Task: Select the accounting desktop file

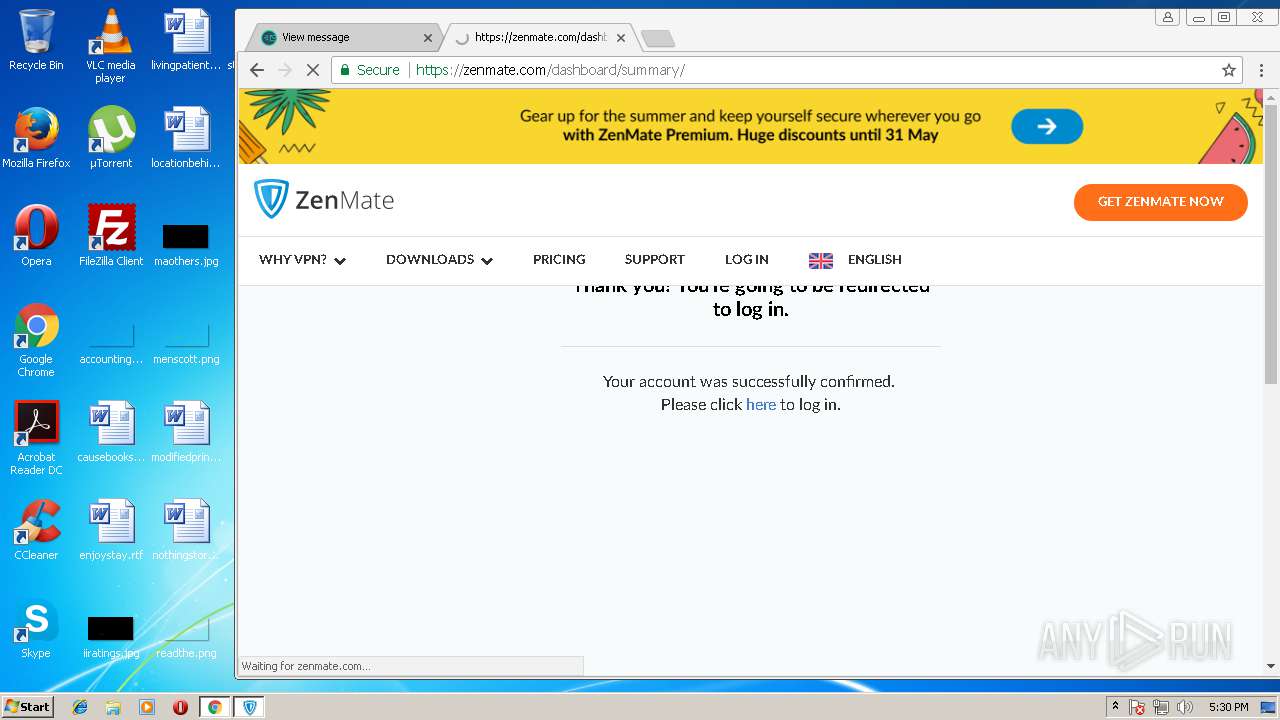Action: tap(110, 342)
